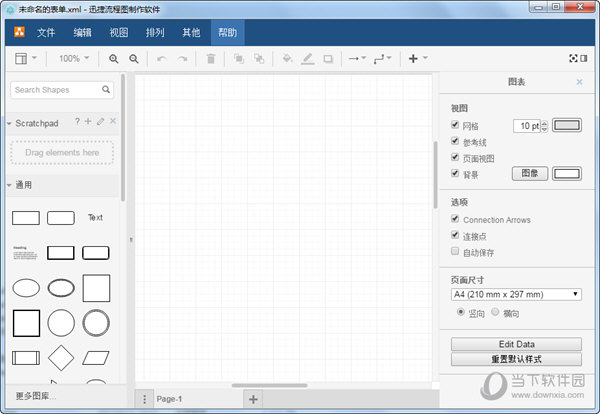Viewport: 600px width, 414px height.
Task: Click the 图像 background image button
Action: tap(530, 174)
